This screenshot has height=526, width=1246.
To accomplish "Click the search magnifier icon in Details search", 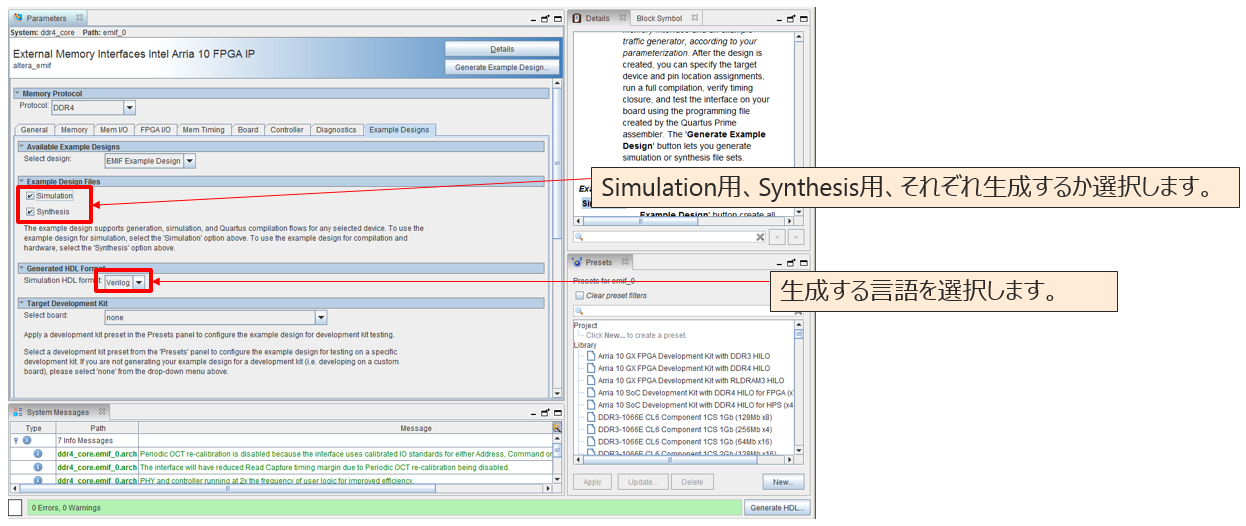I will pos(579,237).
